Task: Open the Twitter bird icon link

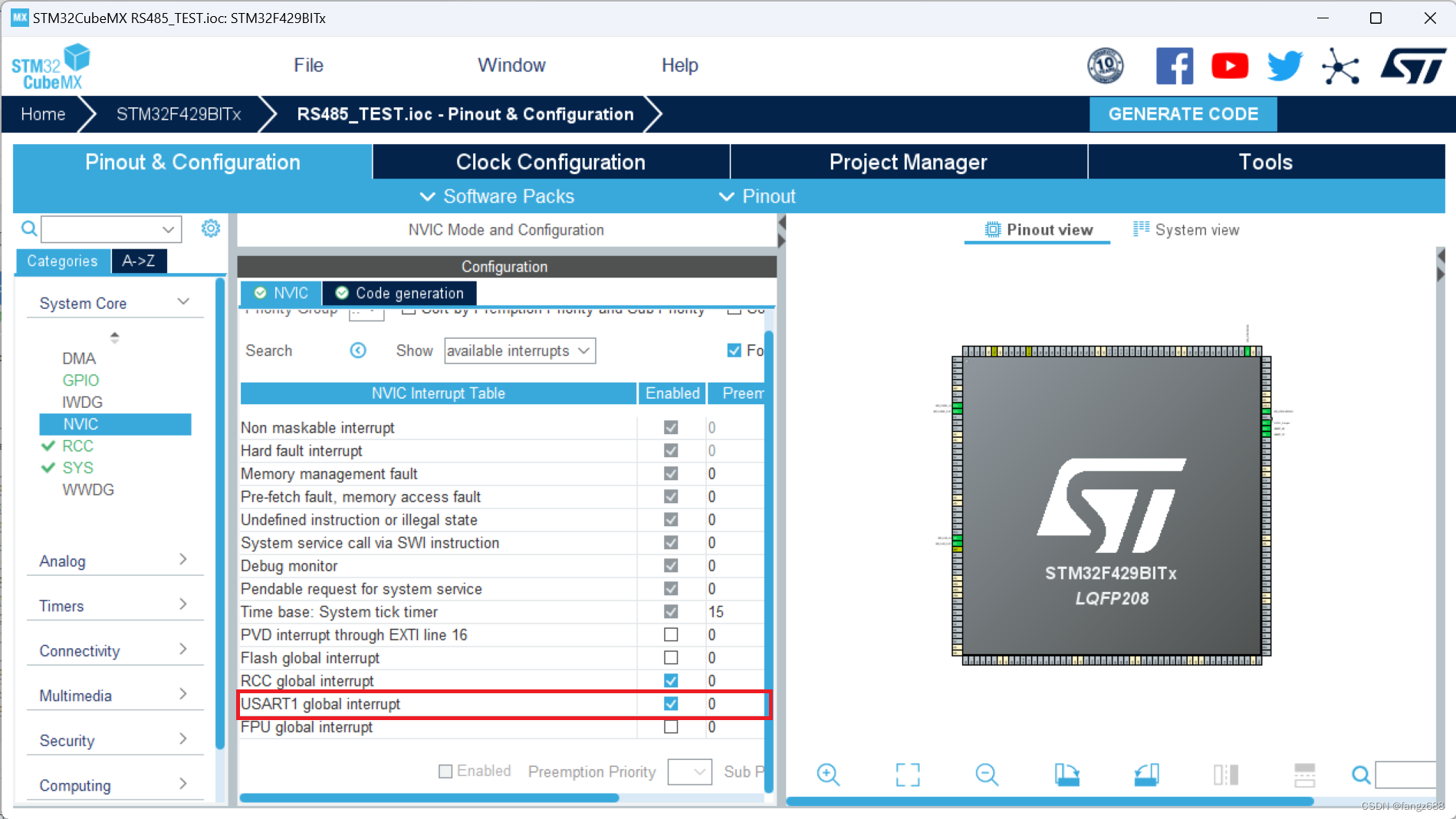Action: [1285, 66]
